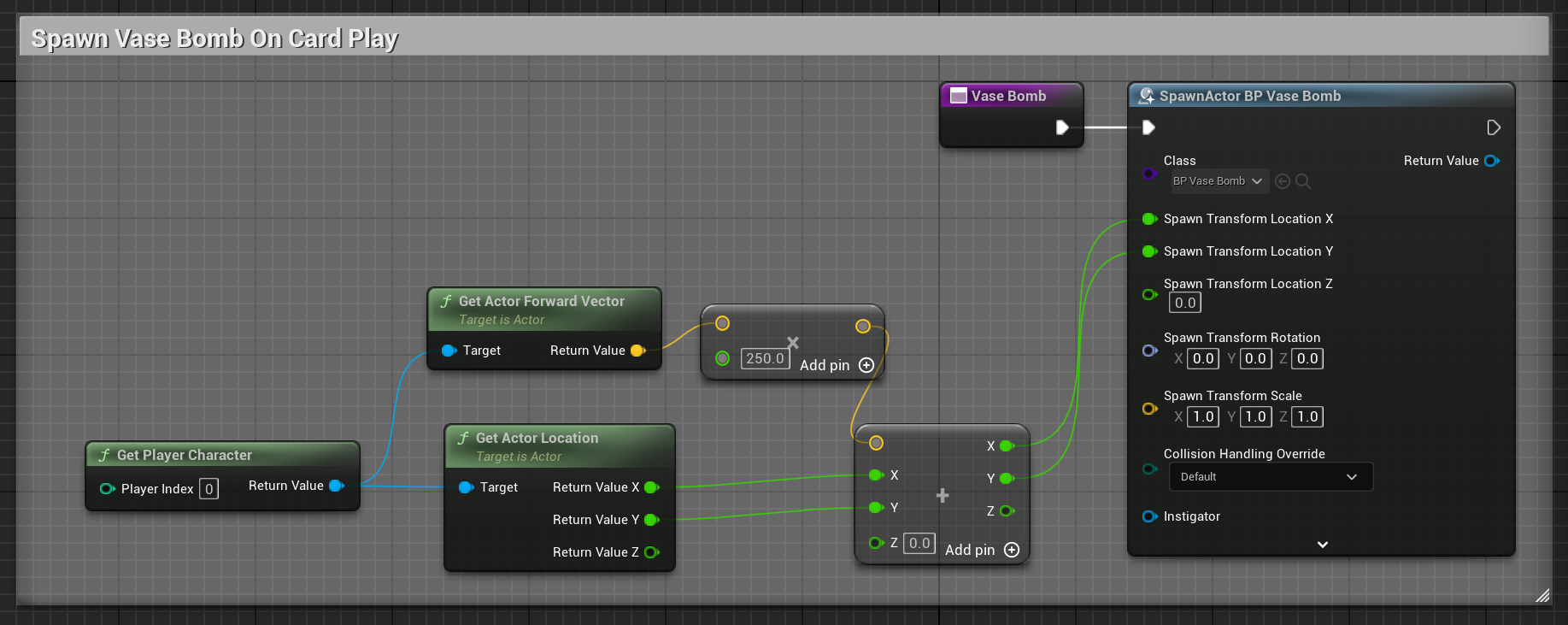Edit the Spawn Transform Scale Z field

click(1307, 417)
